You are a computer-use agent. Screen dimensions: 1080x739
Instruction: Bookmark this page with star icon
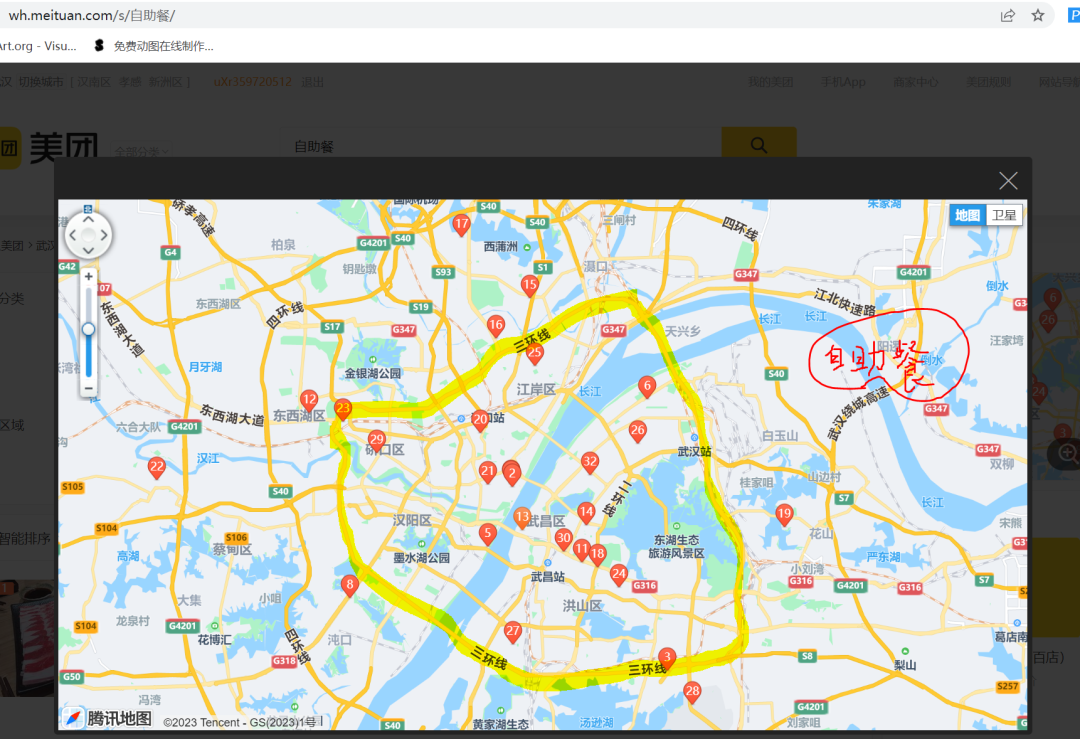point(1037,15)
